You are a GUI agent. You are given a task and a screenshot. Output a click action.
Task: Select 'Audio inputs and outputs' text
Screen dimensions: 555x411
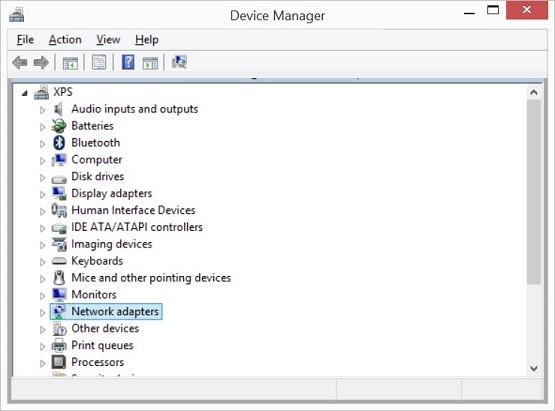pyautogui.click(x=135, y=109)
